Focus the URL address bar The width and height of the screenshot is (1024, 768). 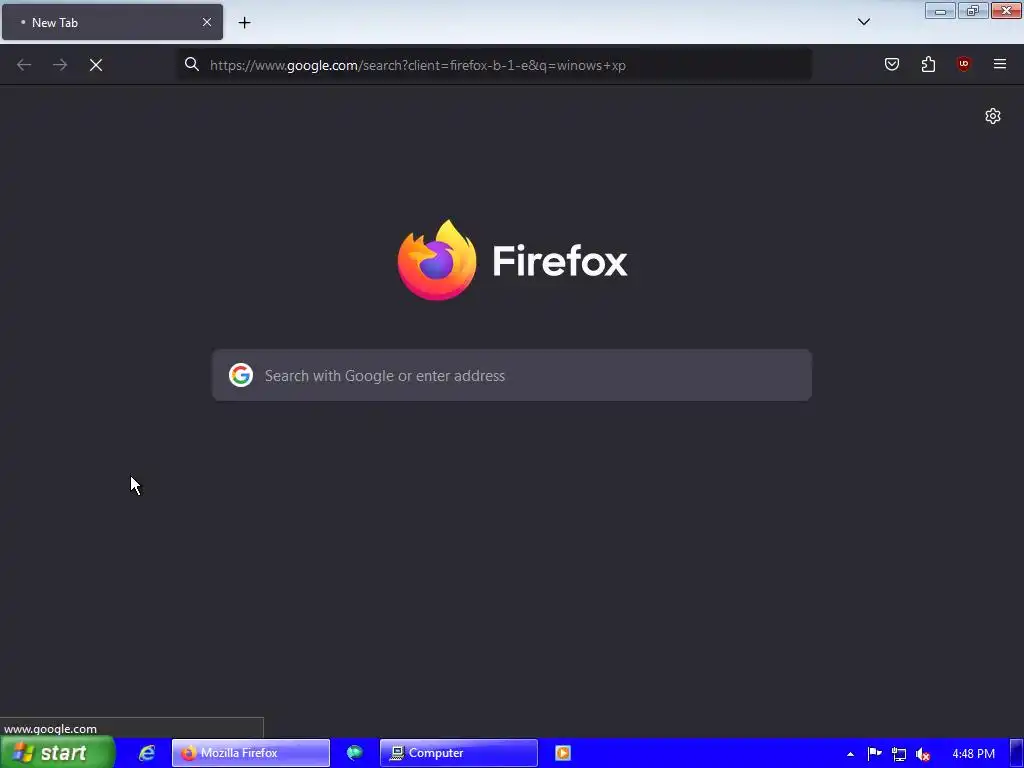click(495, 65)
